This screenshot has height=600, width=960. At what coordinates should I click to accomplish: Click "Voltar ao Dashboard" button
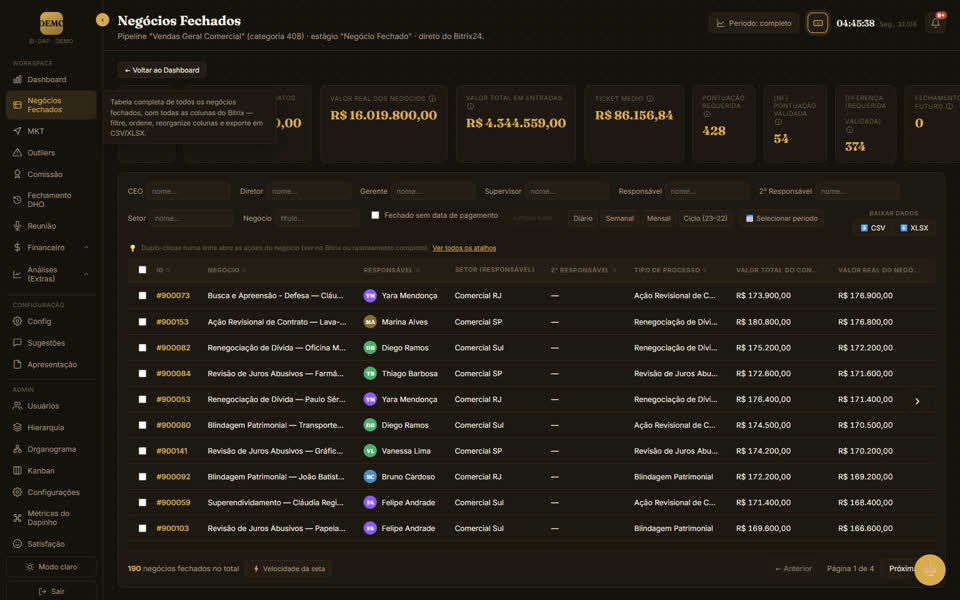point(162,70)
